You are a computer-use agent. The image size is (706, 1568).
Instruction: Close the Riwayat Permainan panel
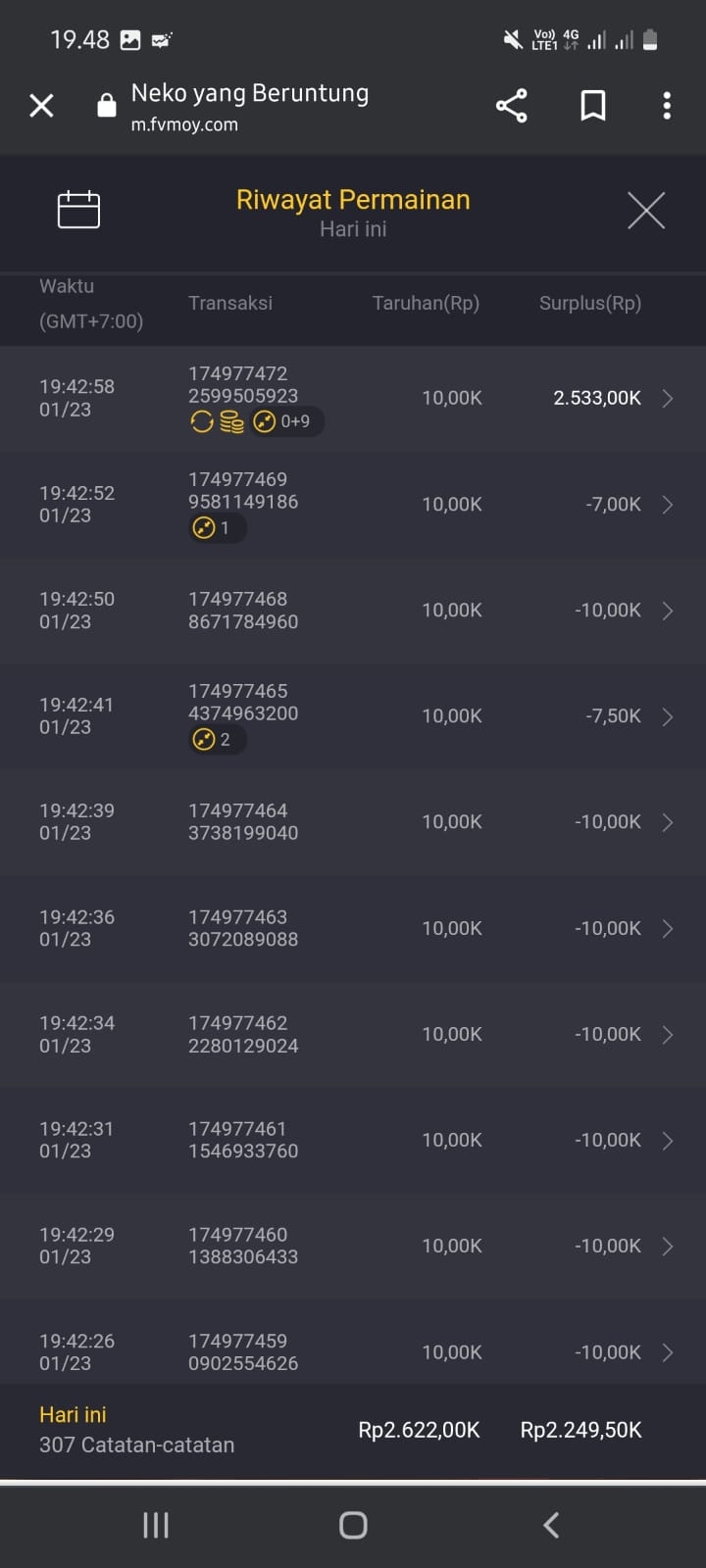point(646,211)
